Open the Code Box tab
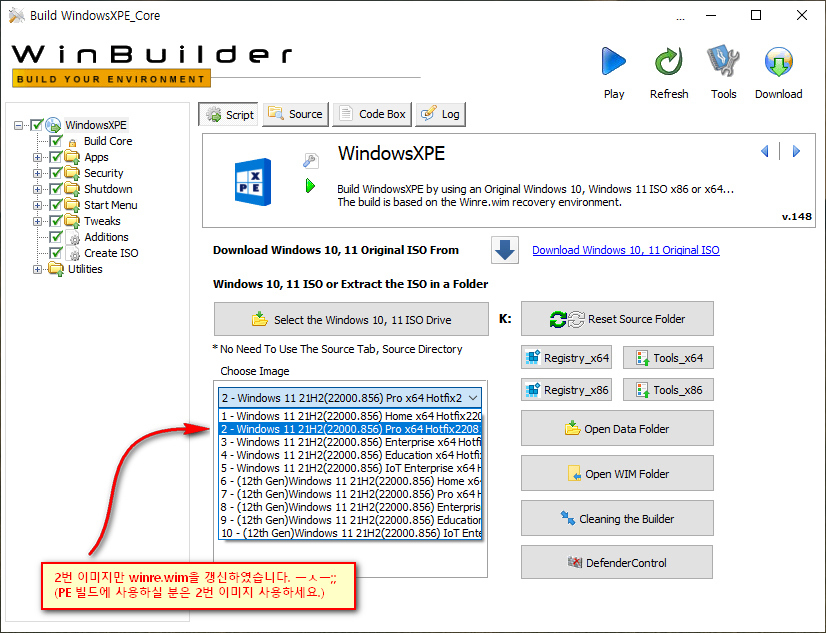826x633 pixels. [372, 114]
